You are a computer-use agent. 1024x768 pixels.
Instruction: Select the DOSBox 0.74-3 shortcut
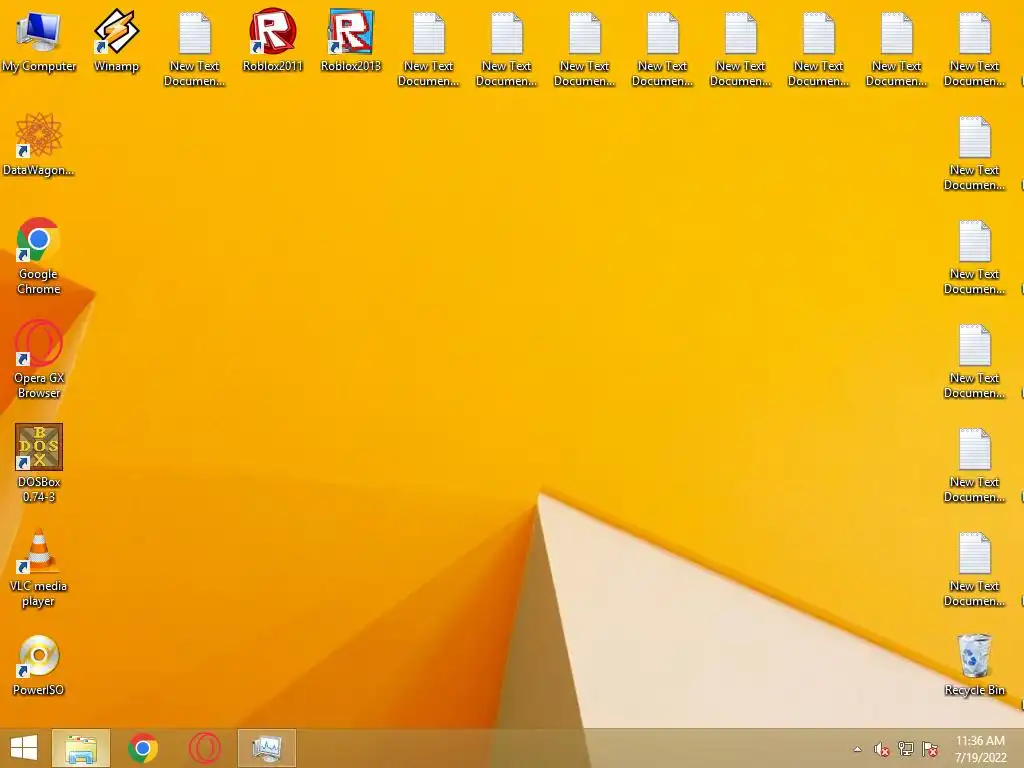click(39, 464)
